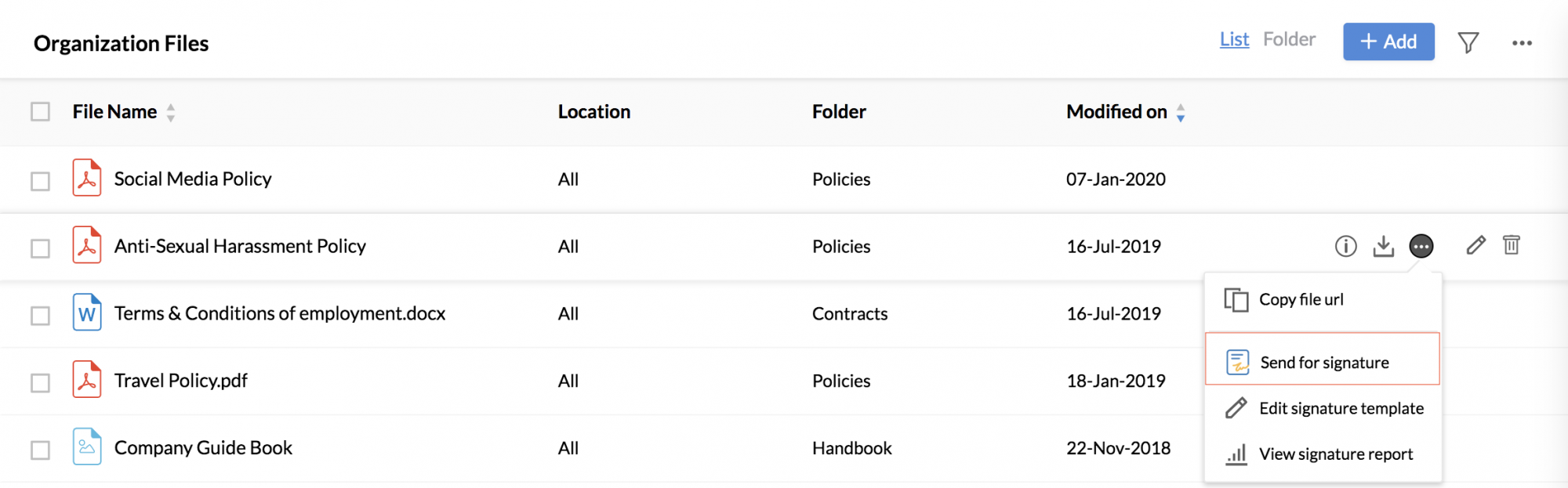Click the PDF icon for Travel Policy.pdf

[x=87, y=380]
